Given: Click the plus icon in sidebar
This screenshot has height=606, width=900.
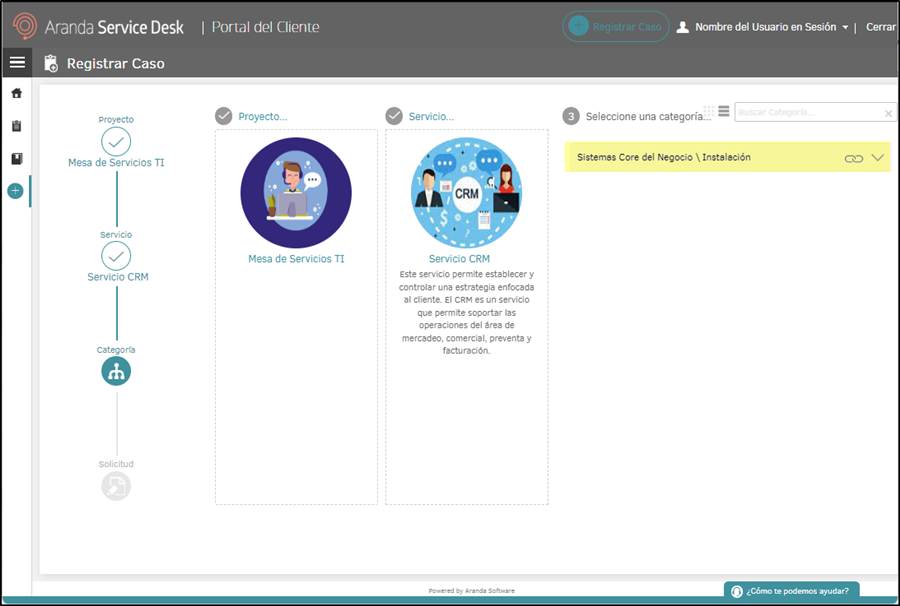Looking at the screenshot, I should [15, 191].
